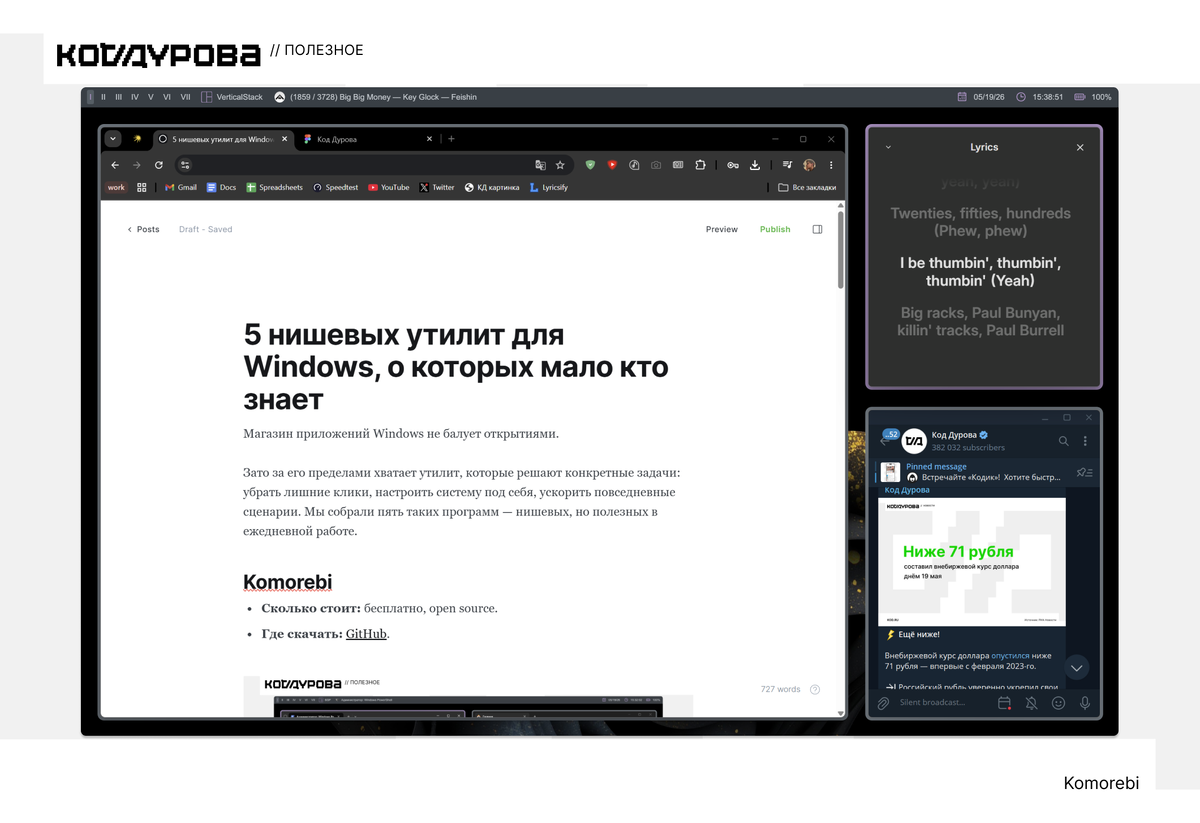Screen dimensions: 1200x823
Task: Toggle the editor sidebar panel icon
Action: (817, 229)
